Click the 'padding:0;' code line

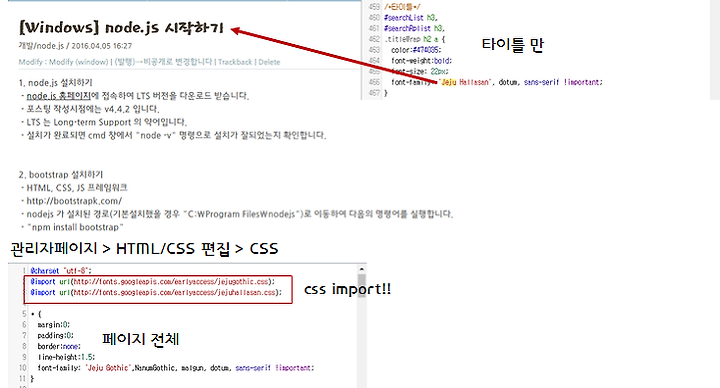click(x=56, y=336)
